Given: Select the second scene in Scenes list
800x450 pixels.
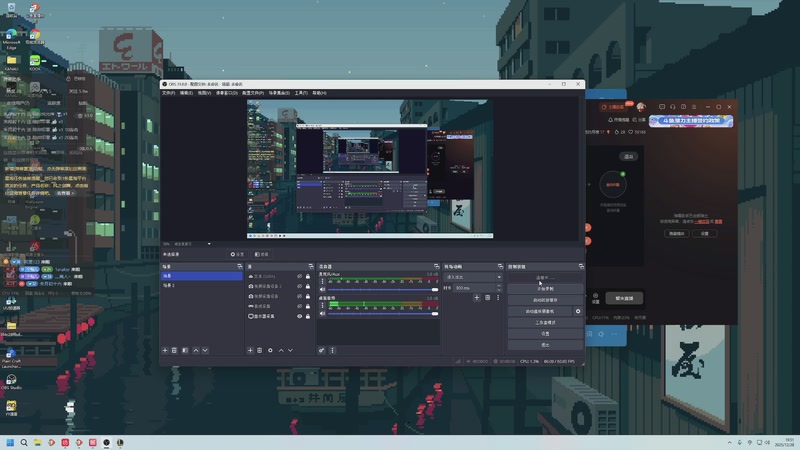Looking at the screenshot, I should [x=202, y=285].
